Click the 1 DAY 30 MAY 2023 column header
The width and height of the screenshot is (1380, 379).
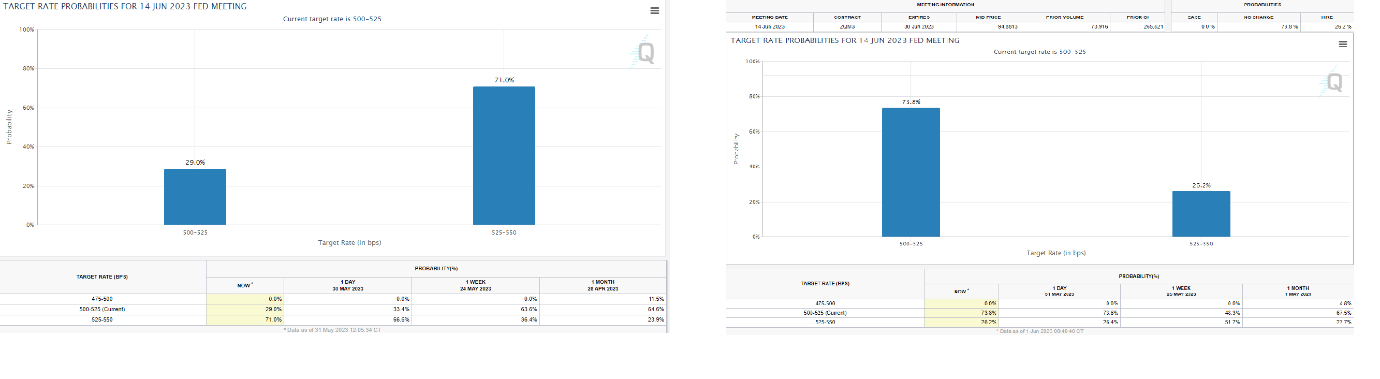click(x=348, y=285)
